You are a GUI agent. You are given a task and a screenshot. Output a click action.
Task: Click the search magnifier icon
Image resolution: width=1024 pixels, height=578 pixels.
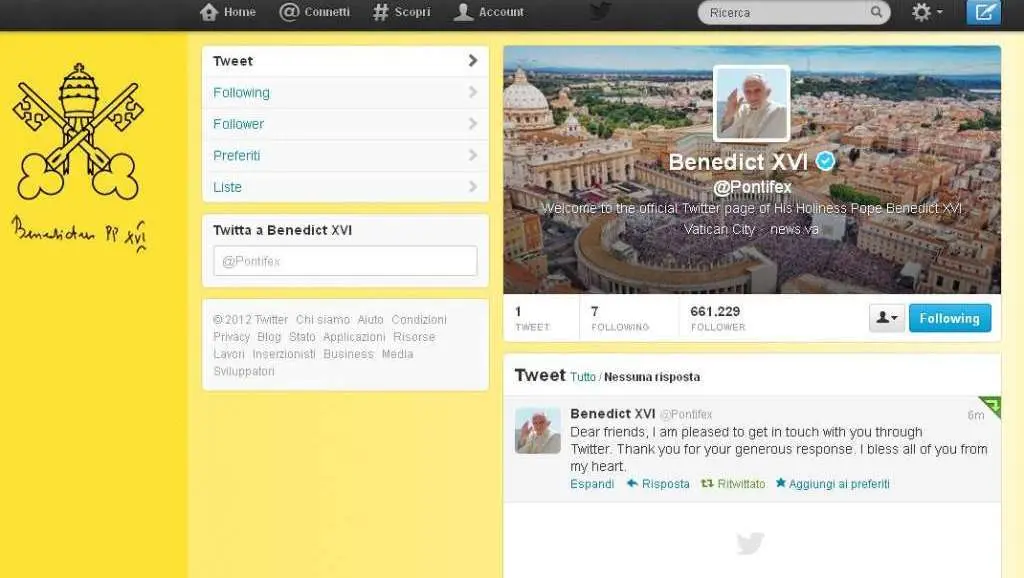(x=876, y=12)
